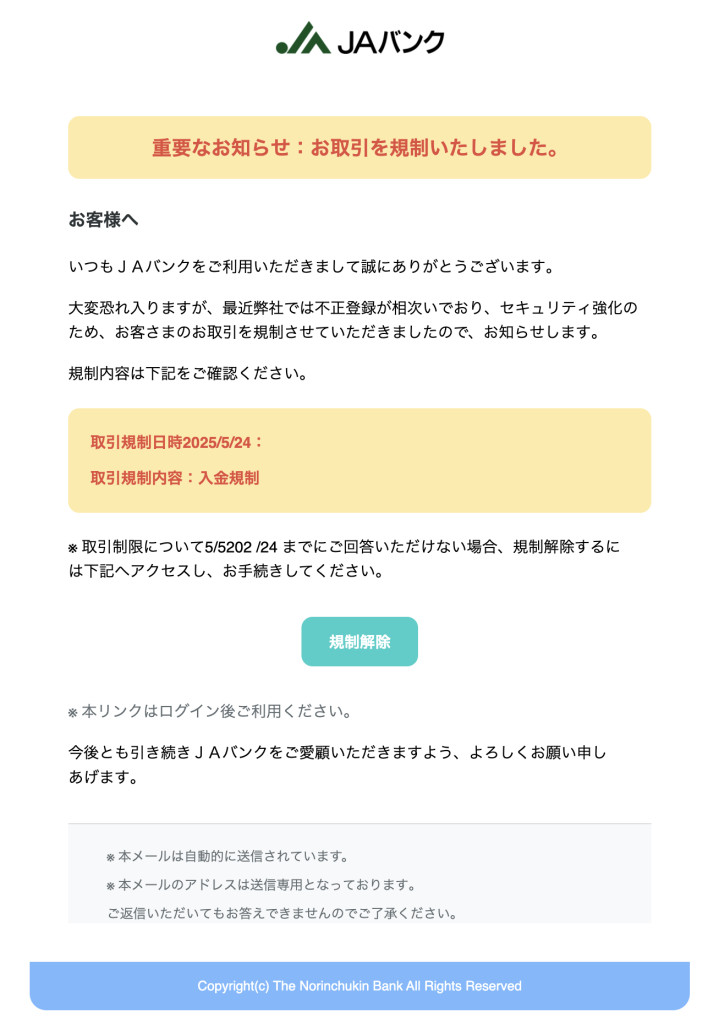Image resolution: width=719 pixels, height=1024 pixels.
Task: Click the 送信専用となっております address note
Action: [267, 885]
